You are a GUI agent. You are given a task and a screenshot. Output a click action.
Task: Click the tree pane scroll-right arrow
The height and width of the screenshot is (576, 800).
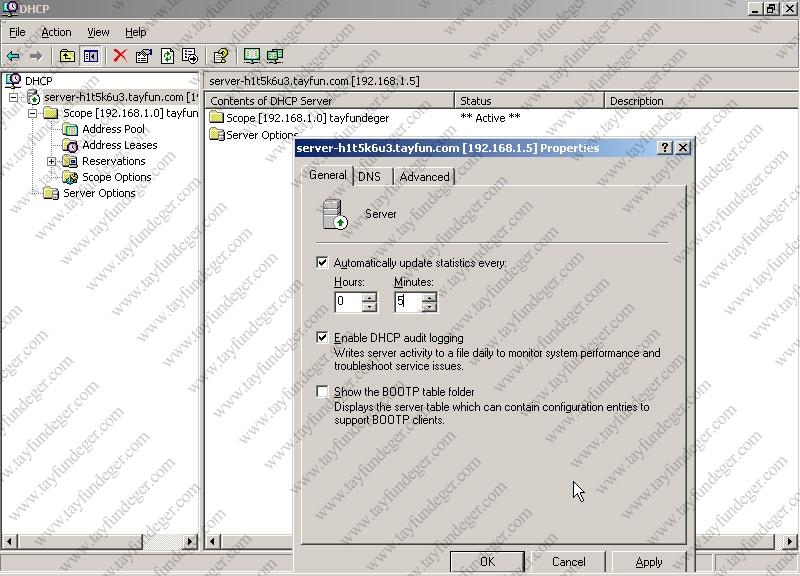[191, 541]
